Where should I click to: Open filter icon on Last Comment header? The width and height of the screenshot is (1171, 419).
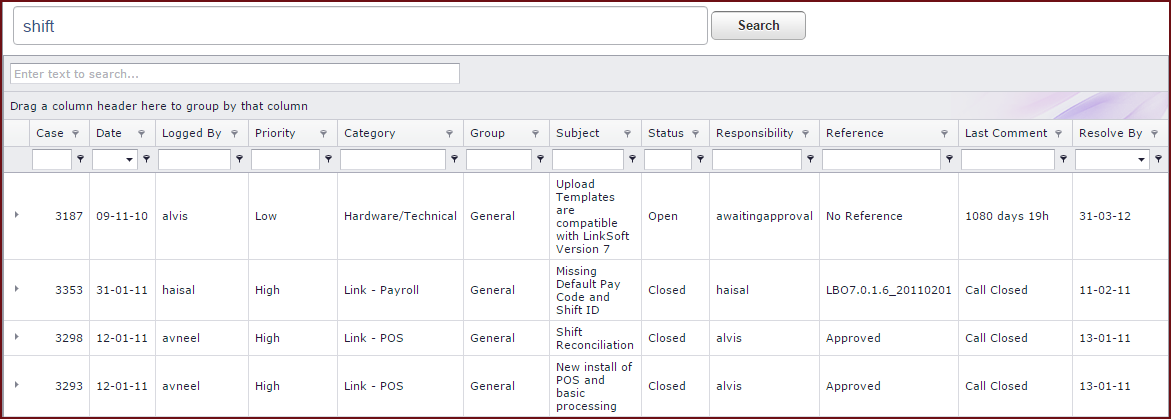click(1058, 134)
